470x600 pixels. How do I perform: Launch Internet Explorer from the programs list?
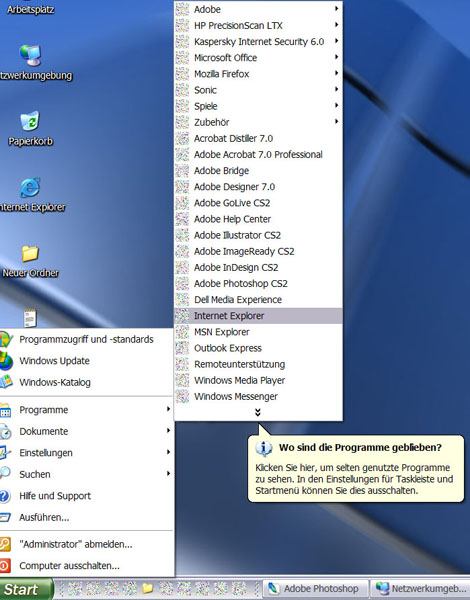coord(258,316)
